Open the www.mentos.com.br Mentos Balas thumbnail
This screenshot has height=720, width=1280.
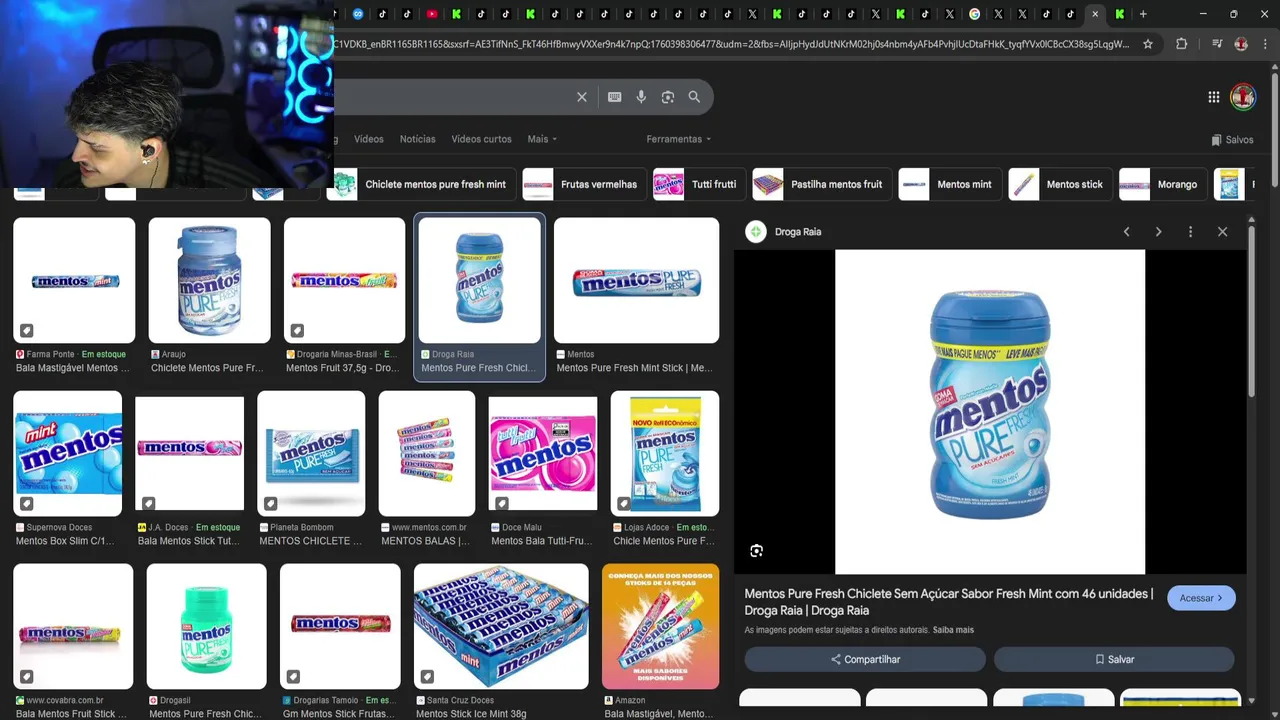click(427, 453)
